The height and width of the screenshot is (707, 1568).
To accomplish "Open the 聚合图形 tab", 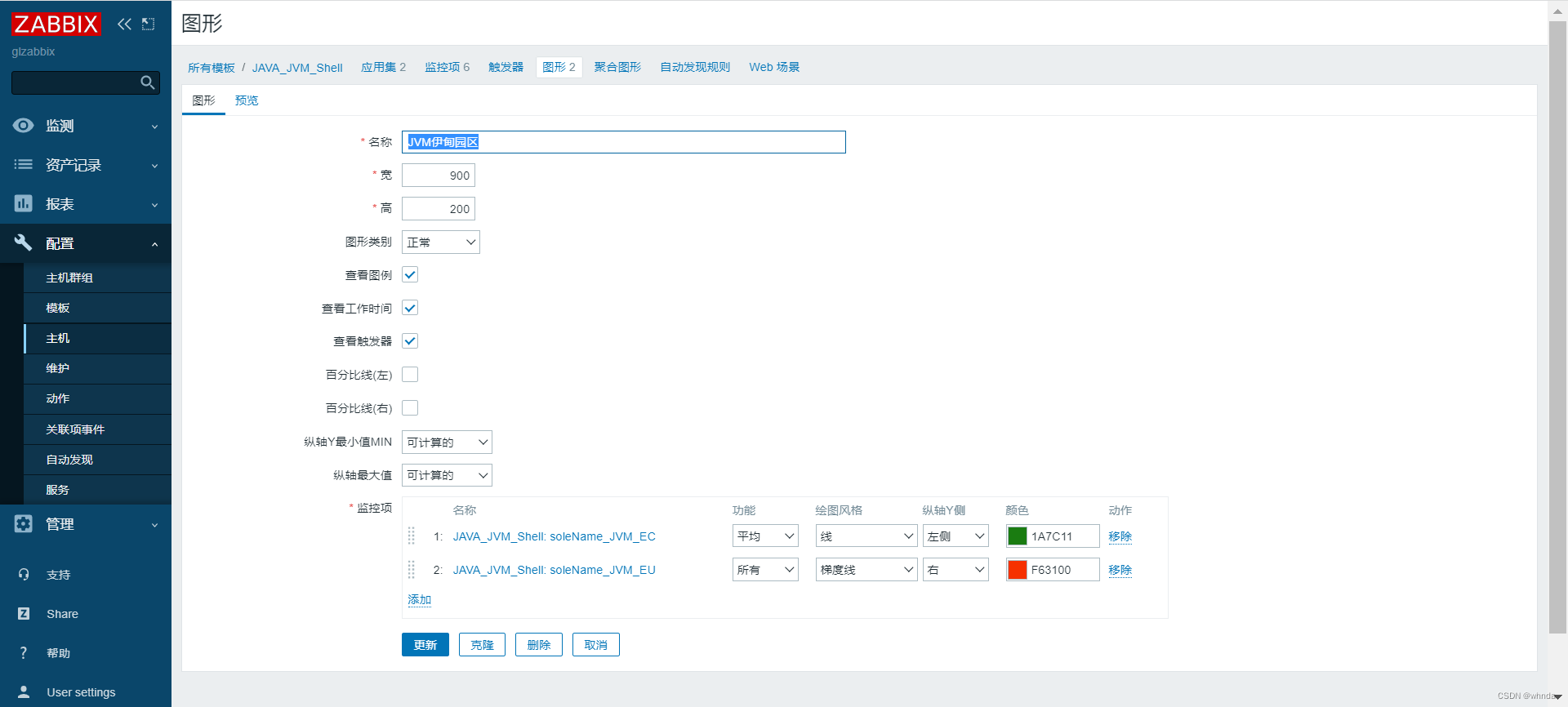I will pyautogui.click(x=617, y=67).
